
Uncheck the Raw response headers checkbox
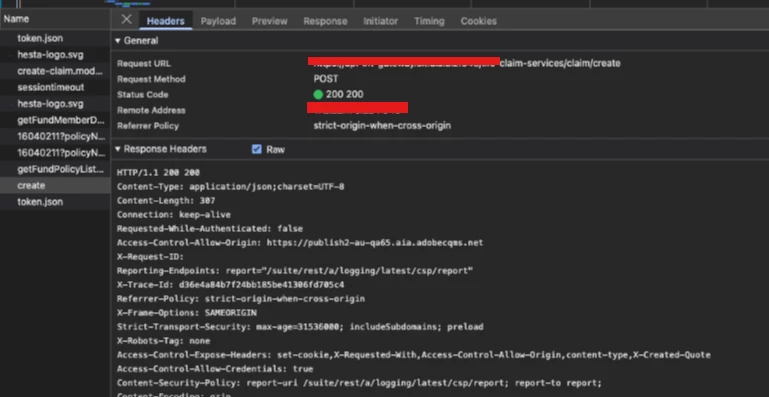(256, 149)
